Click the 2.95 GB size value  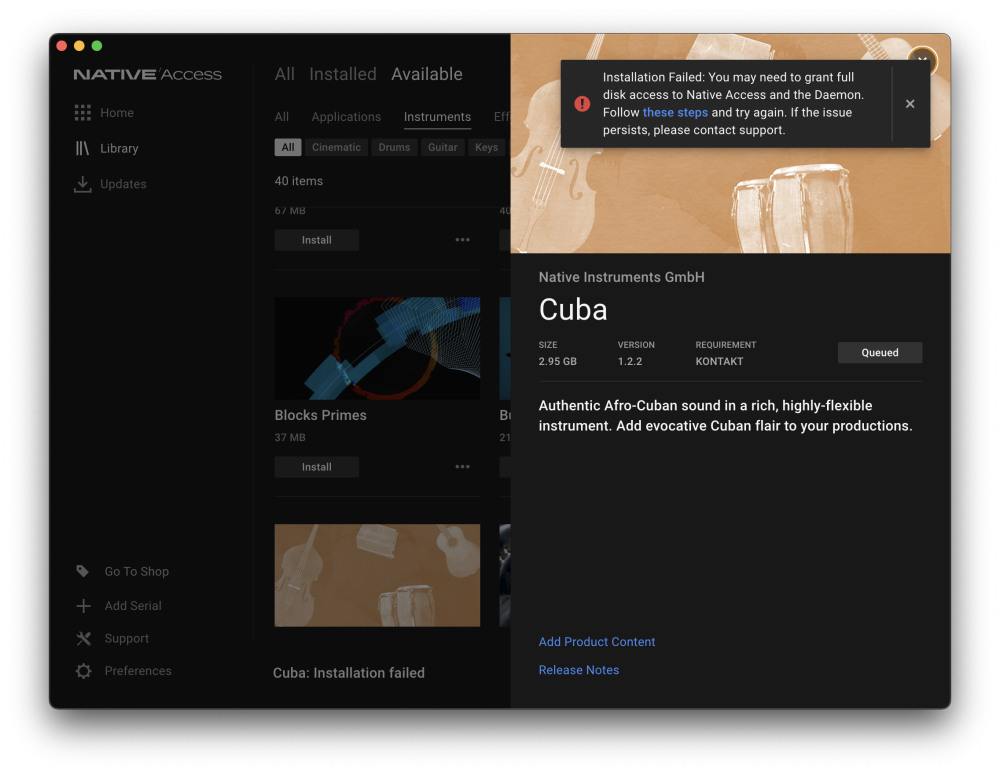pos(557,361)
